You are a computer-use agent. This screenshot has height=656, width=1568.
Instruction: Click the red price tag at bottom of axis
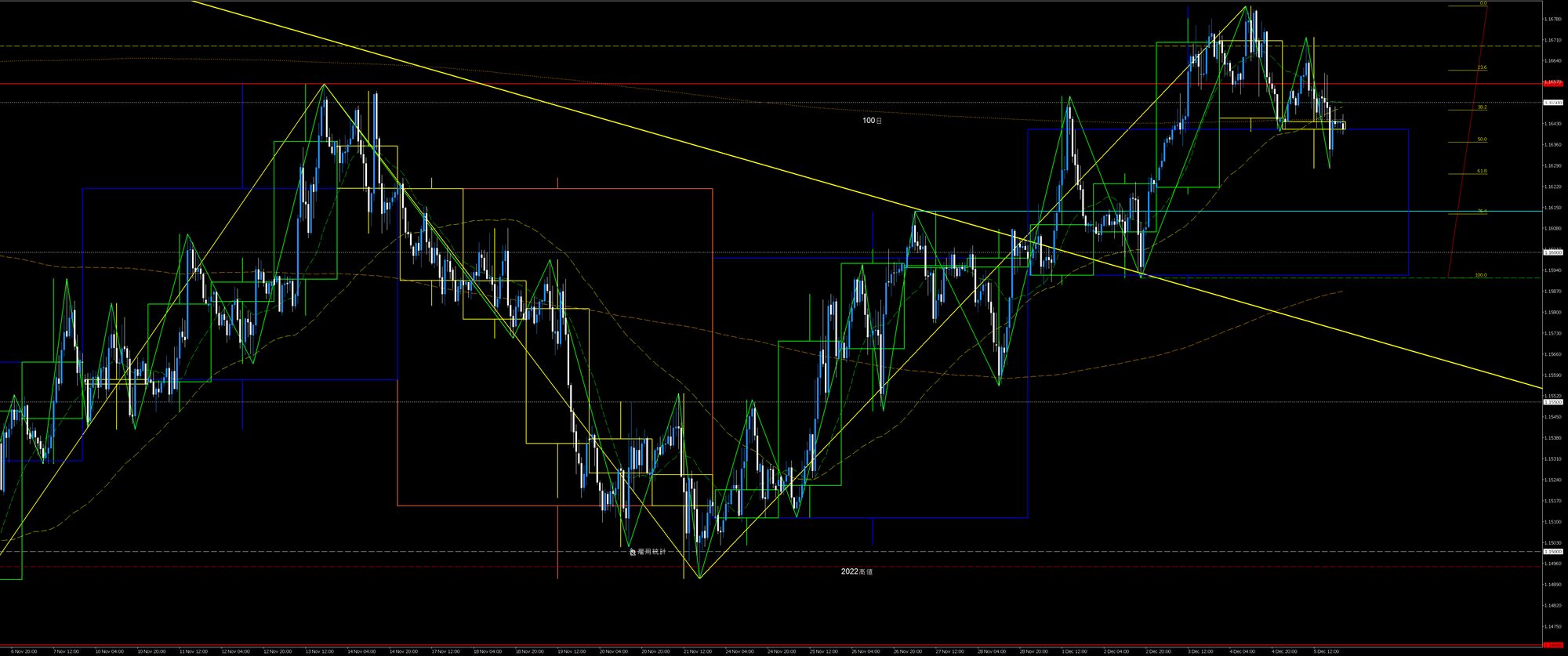1552,645
